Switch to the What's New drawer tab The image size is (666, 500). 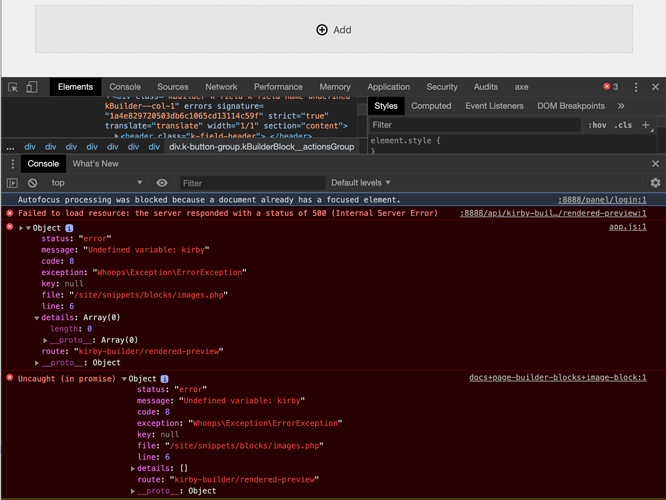coord(95,164)
